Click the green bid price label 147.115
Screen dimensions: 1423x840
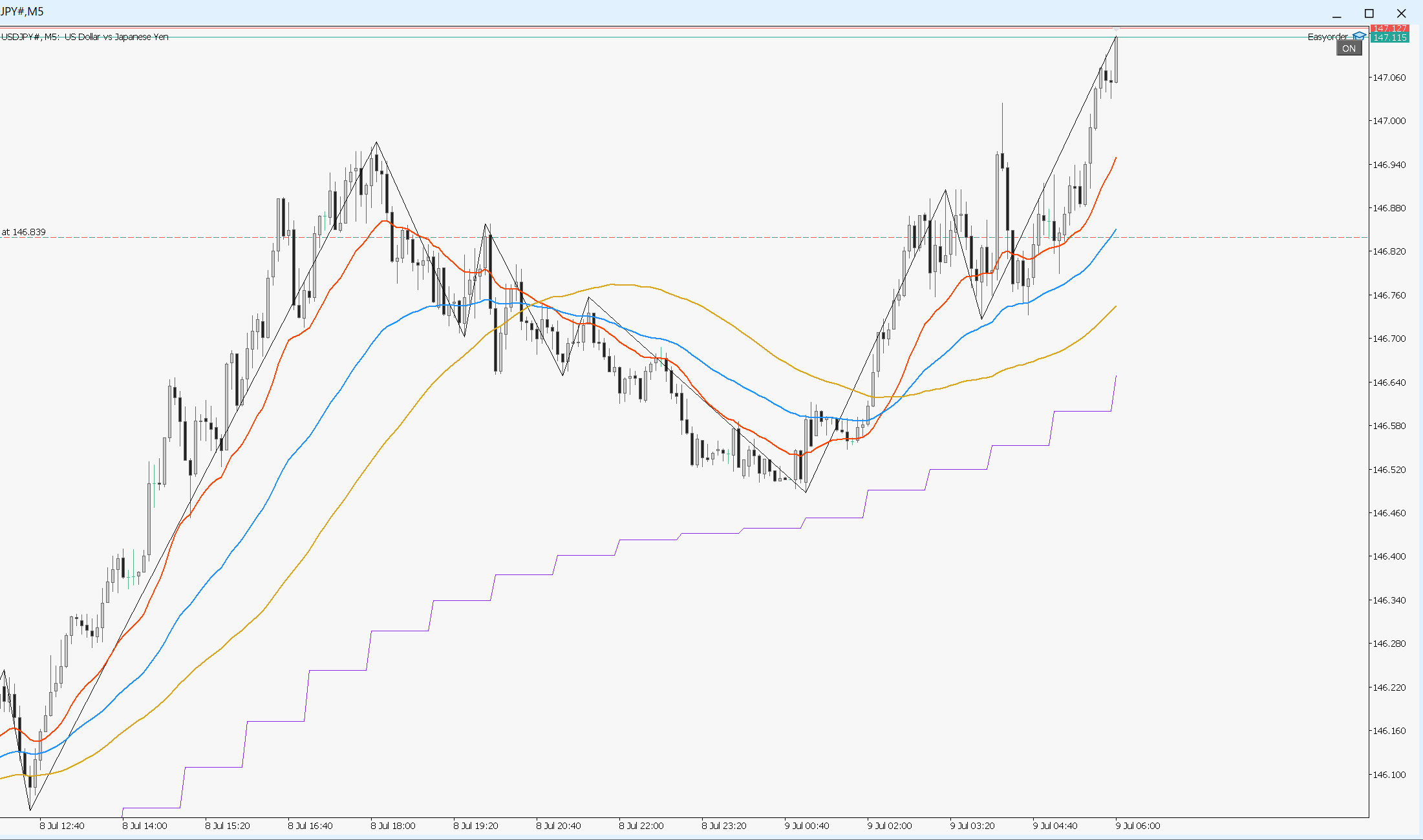[x=1389, y=37]
